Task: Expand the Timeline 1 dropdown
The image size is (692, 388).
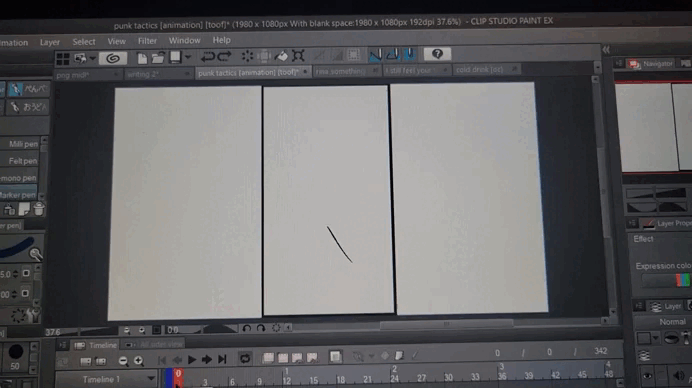Action: click(151, 379)
